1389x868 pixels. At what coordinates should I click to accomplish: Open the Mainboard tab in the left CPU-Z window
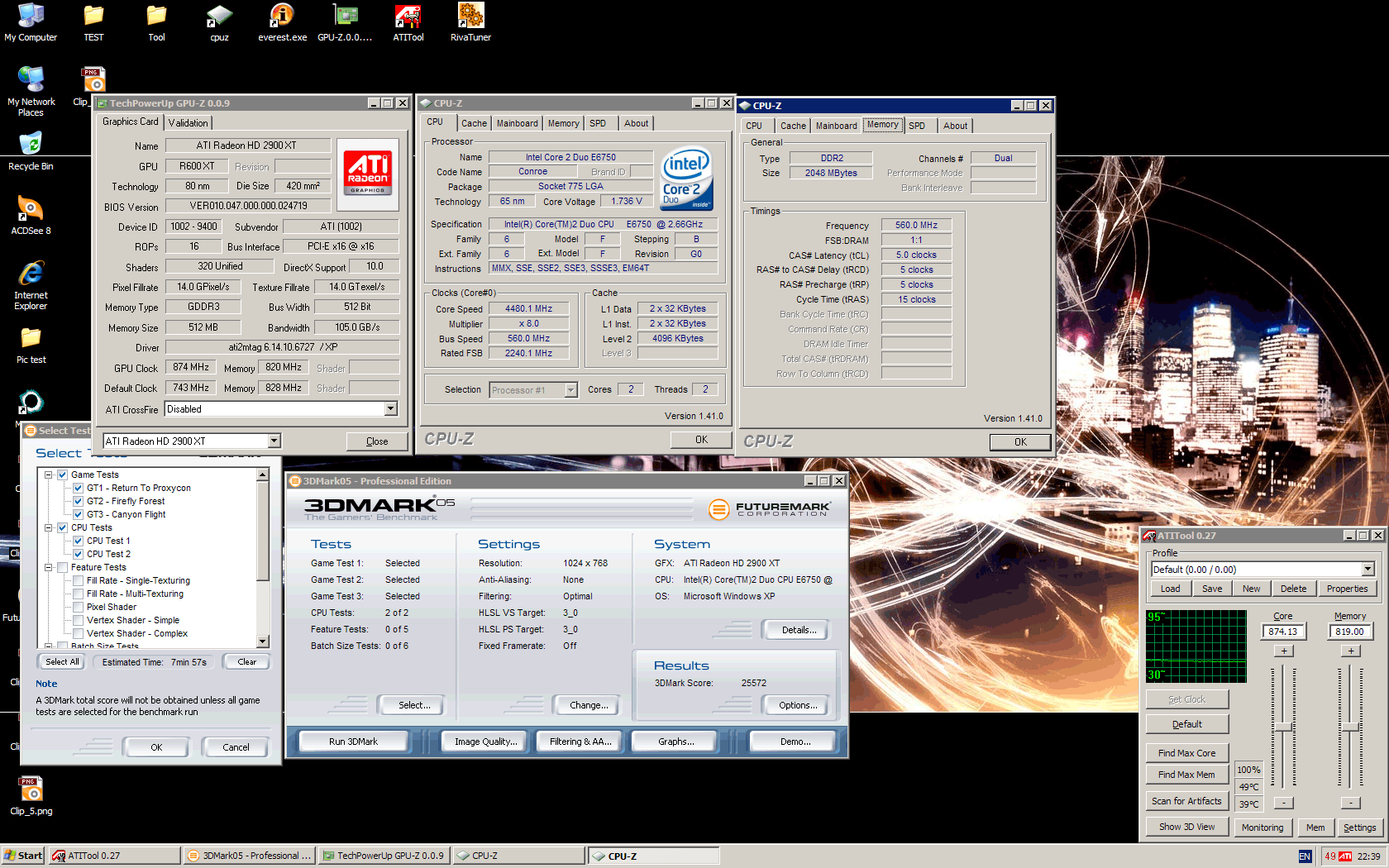point(517,123)
